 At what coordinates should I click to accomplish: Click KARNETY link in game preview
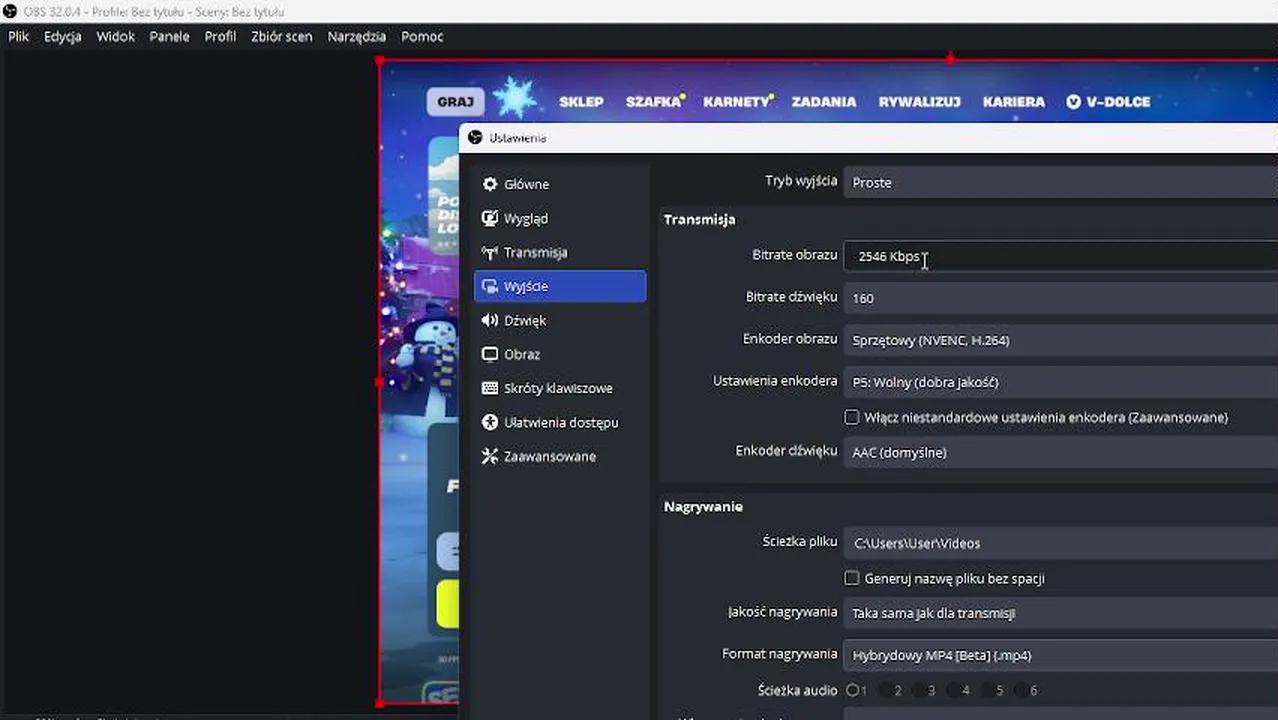[x=736, y=101]
